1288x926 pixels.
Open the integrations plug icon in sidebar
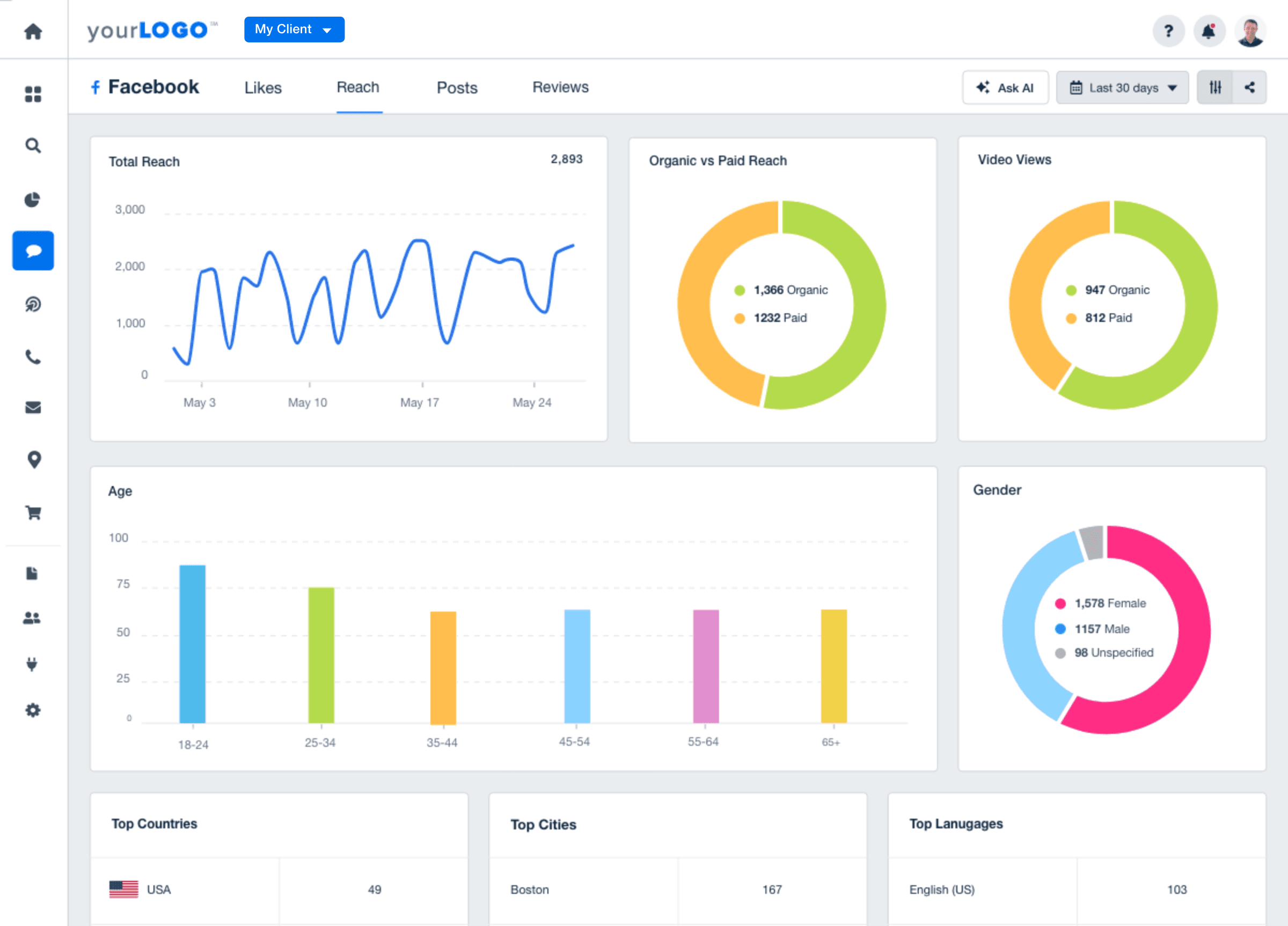[x=33, y=663]
